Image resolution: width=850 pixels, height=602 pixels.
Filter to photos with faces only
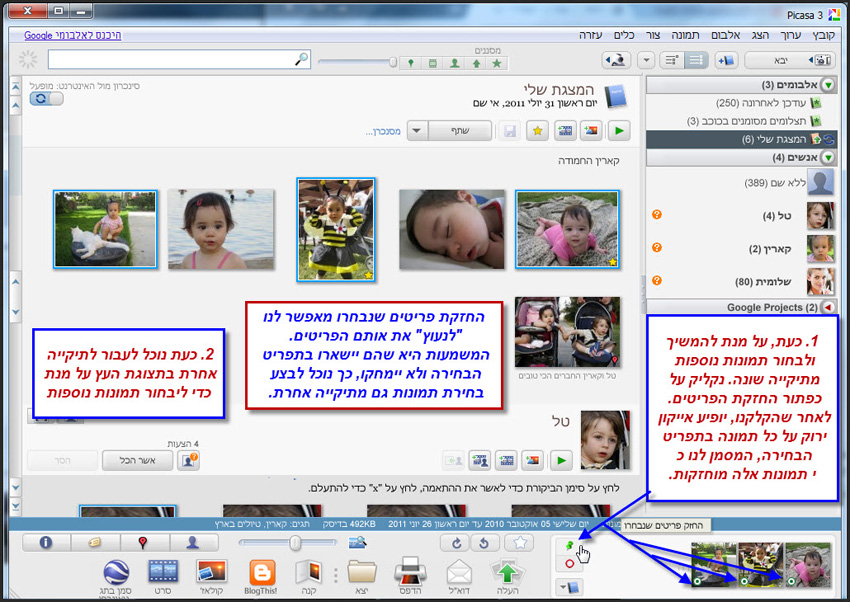pyautogui.click(x=454, y=63)
